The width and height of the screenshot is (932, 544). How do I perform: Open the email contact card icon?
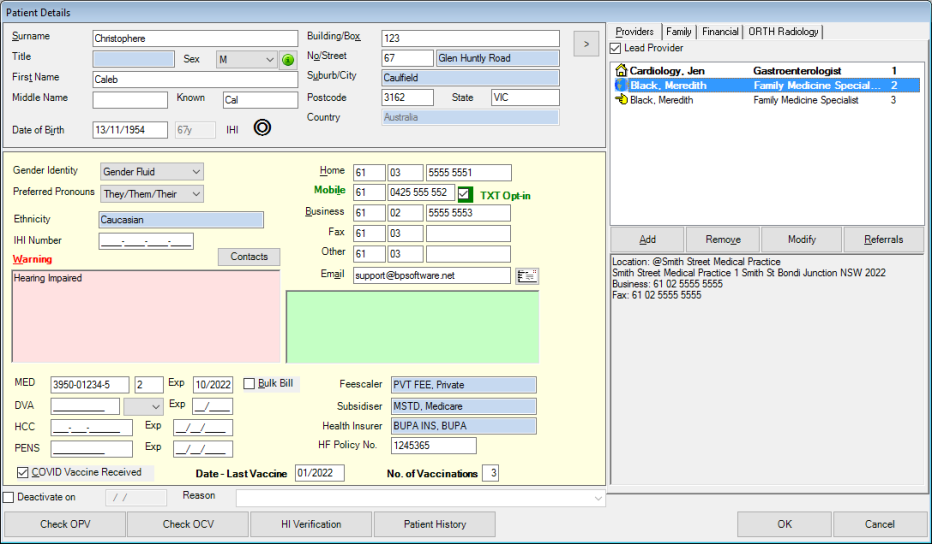(x=527, y=276)
